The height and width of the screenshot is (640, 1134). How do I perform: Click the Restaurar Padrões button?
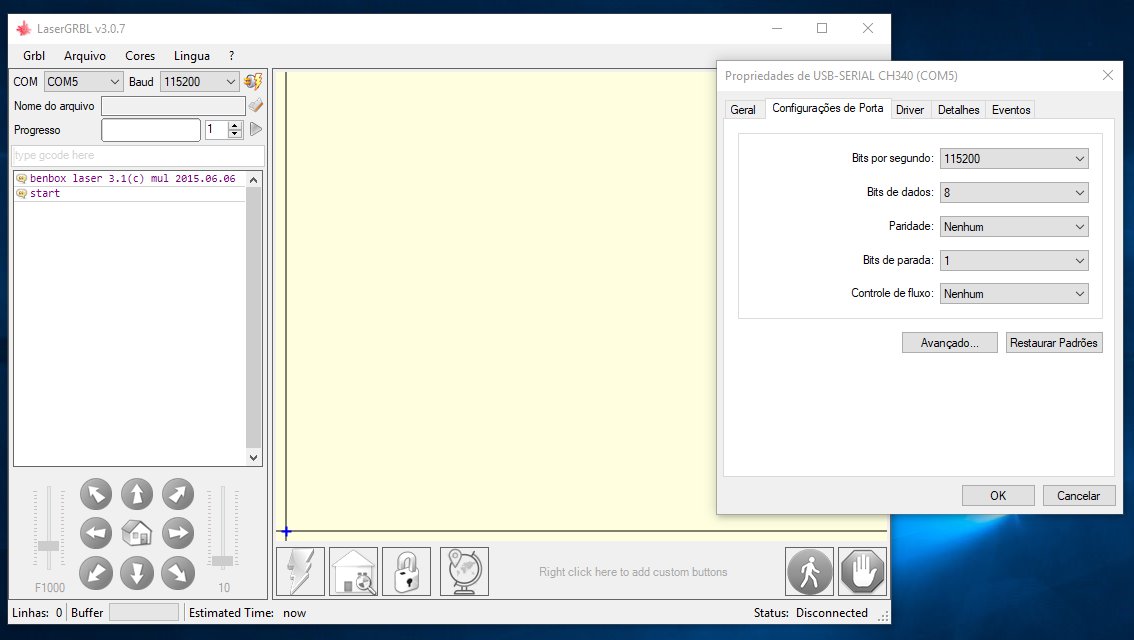[1054, 343]
